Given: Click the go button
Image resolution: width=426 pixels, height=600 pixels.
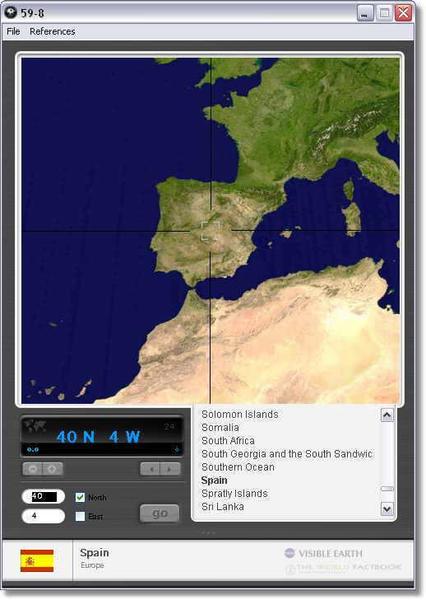Looking at the screenshot, I should pos(159,513).
